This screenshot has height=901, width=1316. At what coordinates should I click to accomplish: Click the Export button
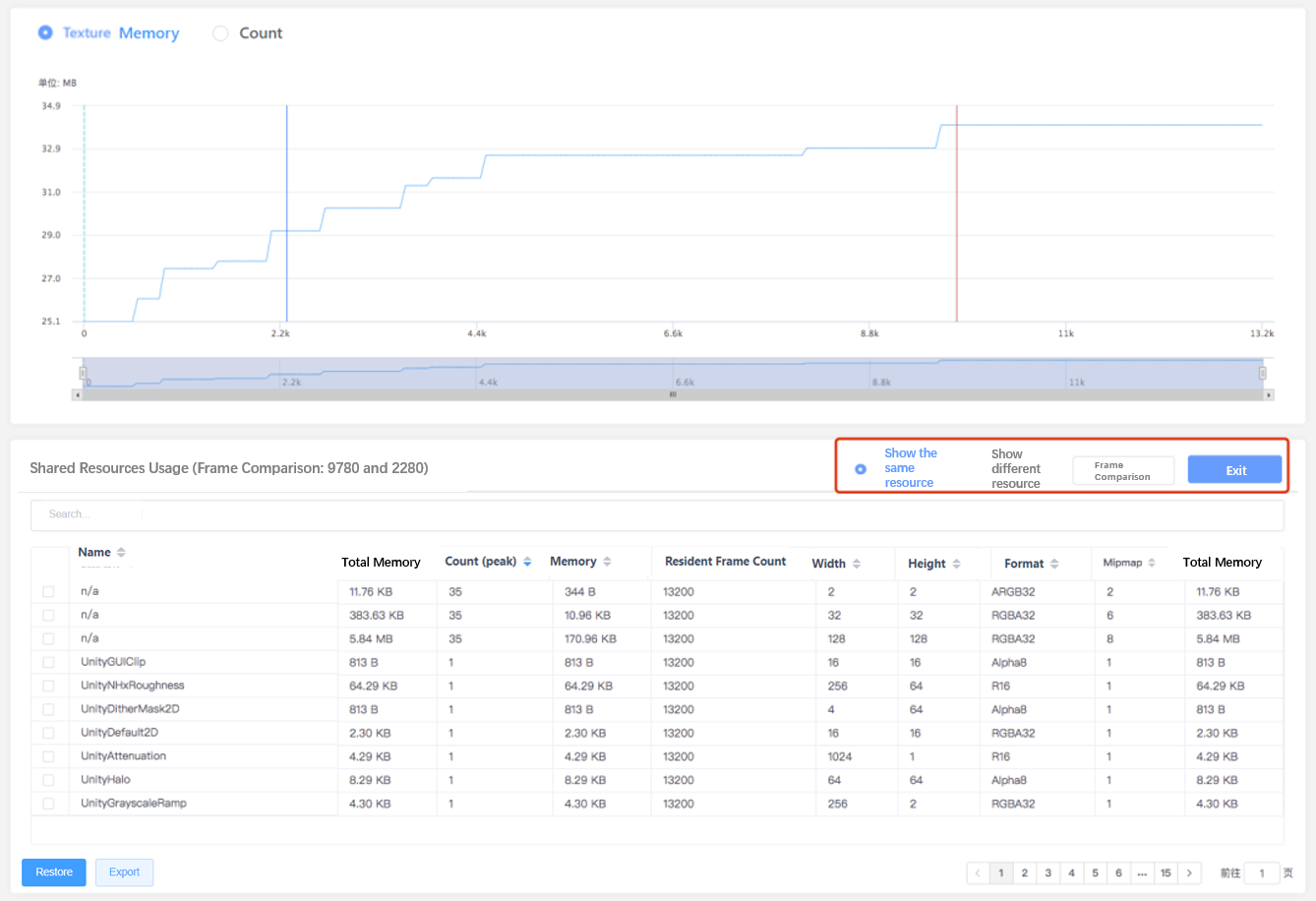point(124,872)
